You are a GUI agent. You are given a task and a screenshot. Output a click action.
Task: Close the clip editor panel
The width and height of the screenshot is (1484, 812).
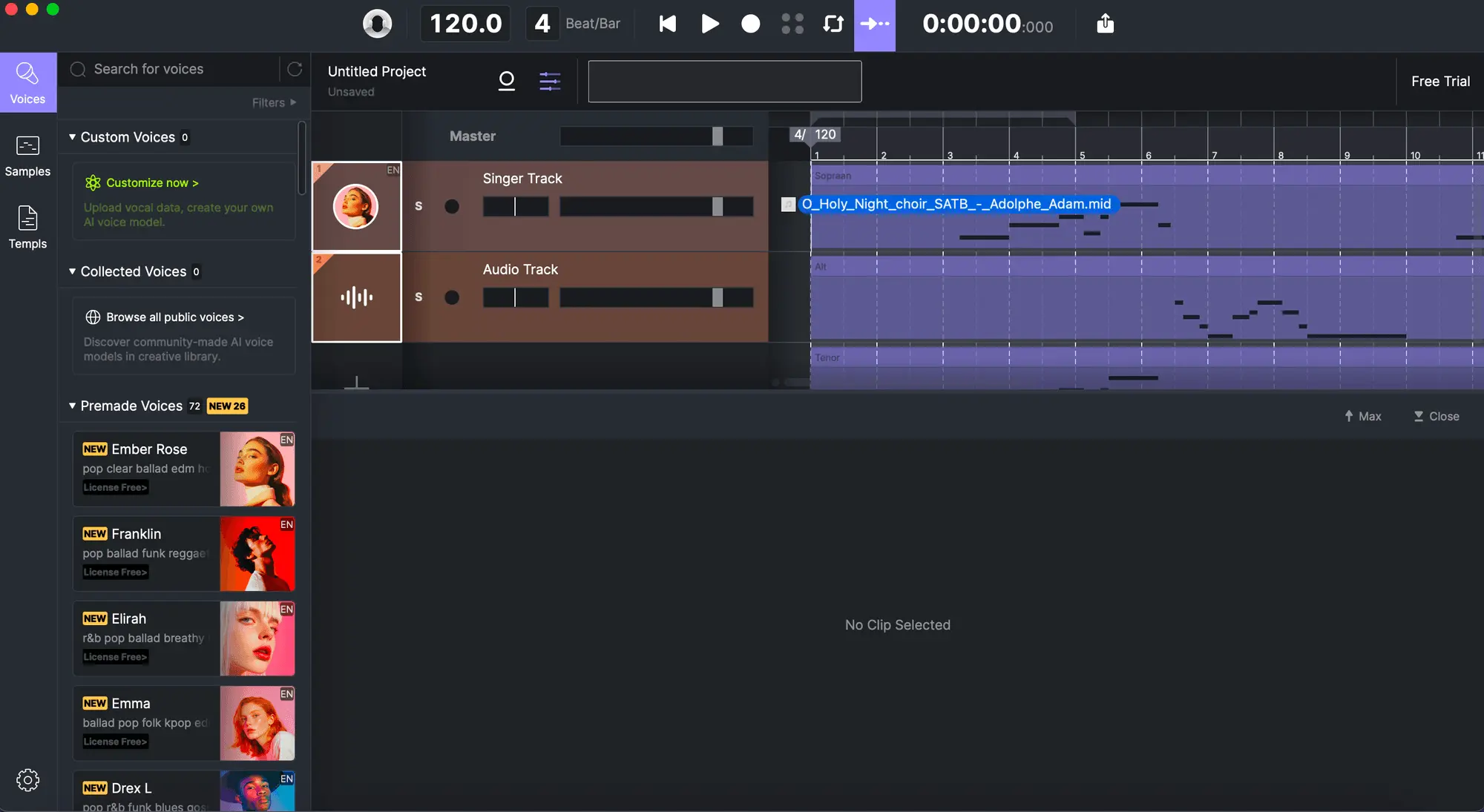pos(1437,416)
